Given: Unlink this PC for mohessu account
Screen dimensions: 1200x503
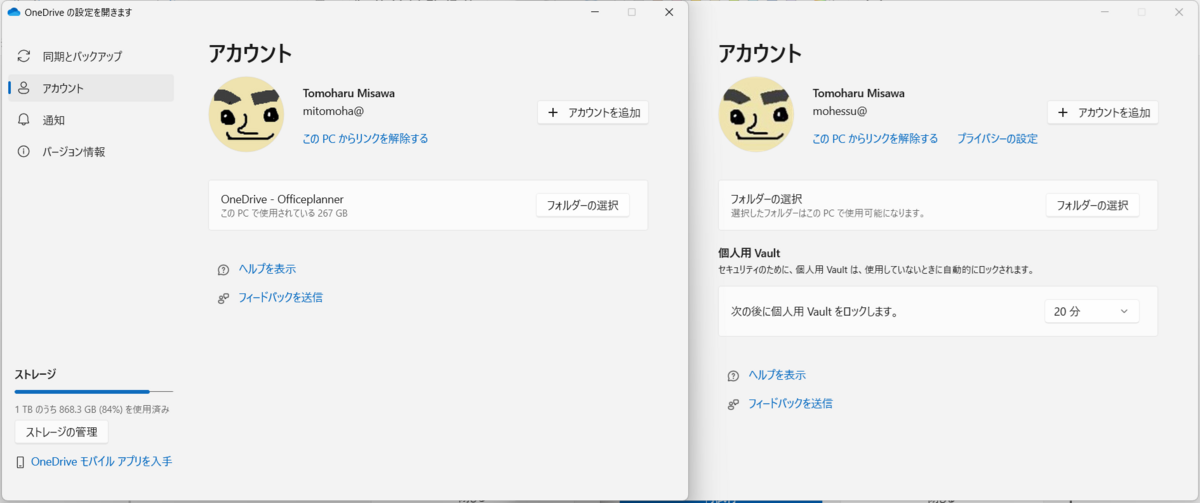Looking at the screenshot, I should tap(875, 139).
